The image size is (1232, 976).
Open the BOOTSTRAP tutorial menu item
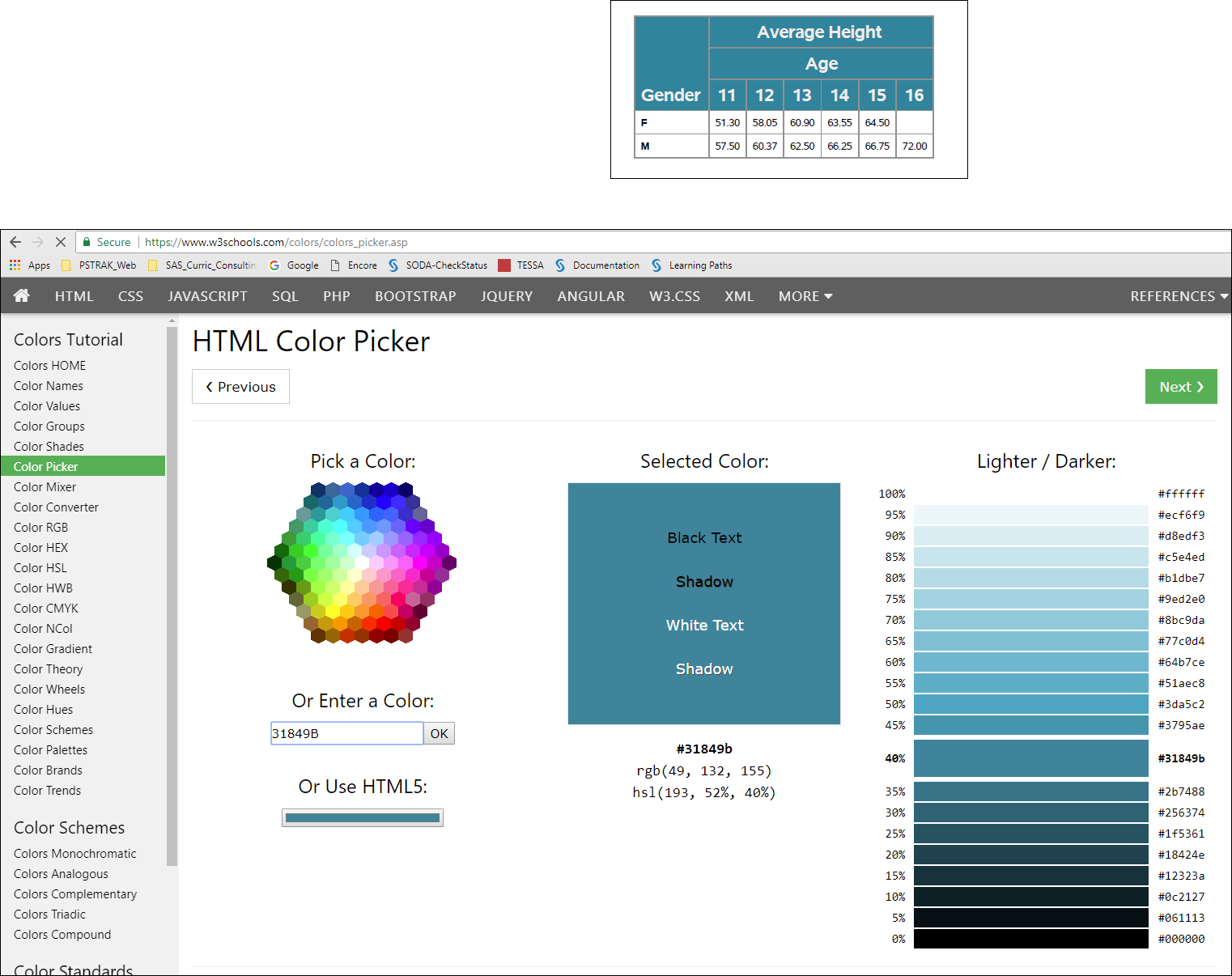click(415, 296)
